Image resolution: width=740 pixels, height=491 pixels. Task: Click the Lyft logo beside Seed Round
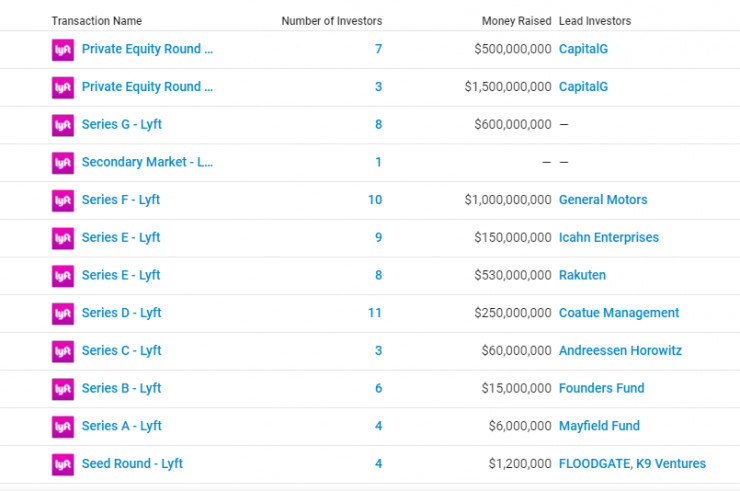(x=63, y=464)
